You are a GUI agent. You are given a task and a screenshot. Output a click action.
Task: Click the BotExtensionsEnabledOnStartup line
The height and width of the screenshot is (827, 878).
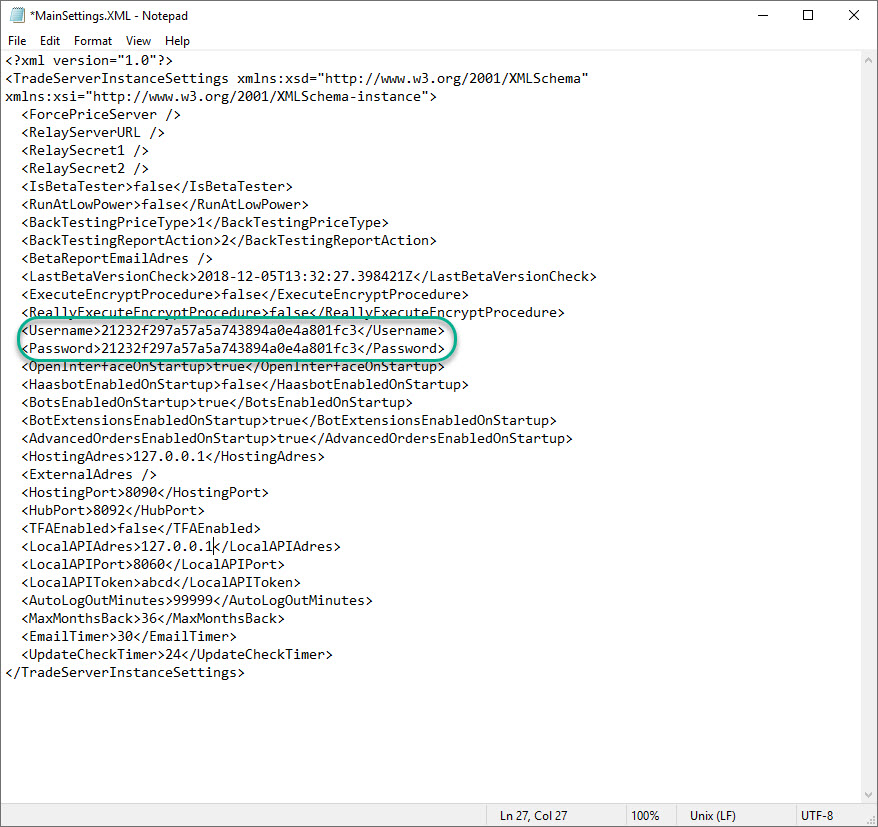click(x=289, y=420)
